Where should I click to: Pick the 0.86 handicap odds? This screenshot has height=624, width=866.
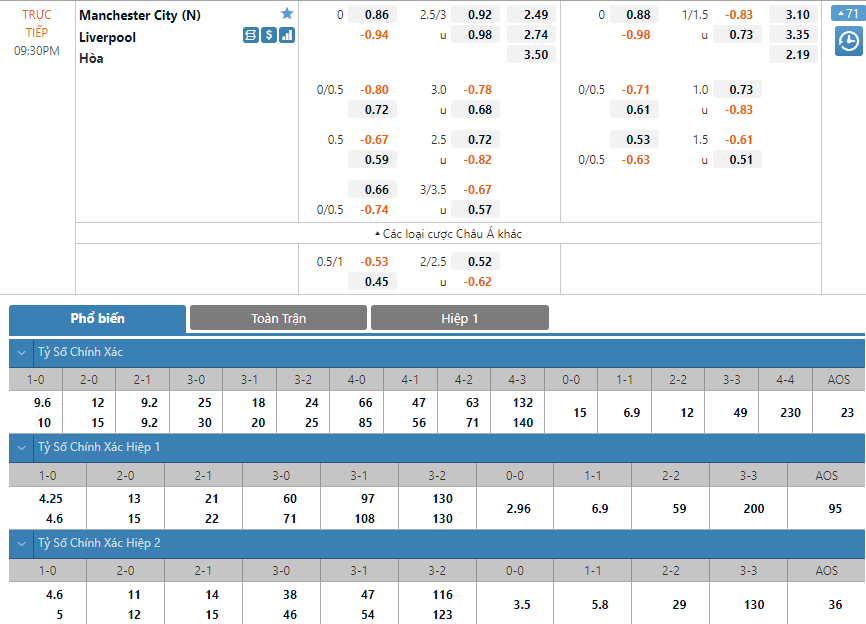point(372,15)
